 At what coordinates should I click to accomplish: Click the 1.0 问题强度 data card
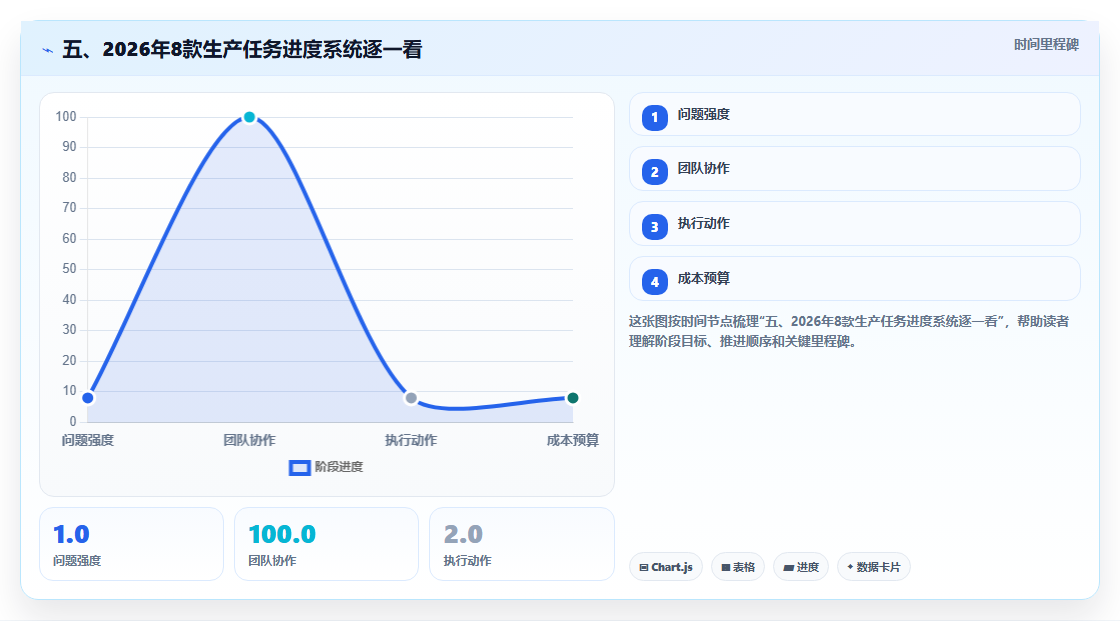coord(131,544)
